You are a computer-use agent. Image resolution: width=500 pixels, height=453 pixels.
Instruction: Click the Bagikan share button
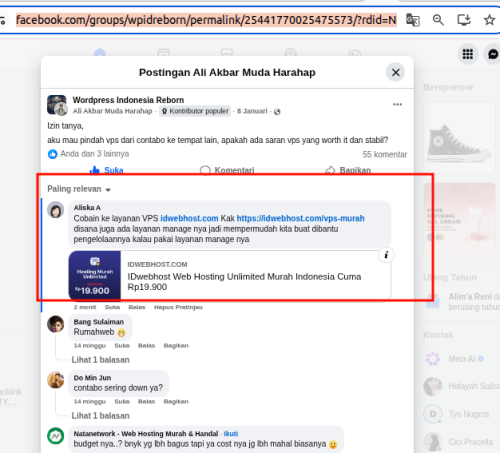(348, 170)
